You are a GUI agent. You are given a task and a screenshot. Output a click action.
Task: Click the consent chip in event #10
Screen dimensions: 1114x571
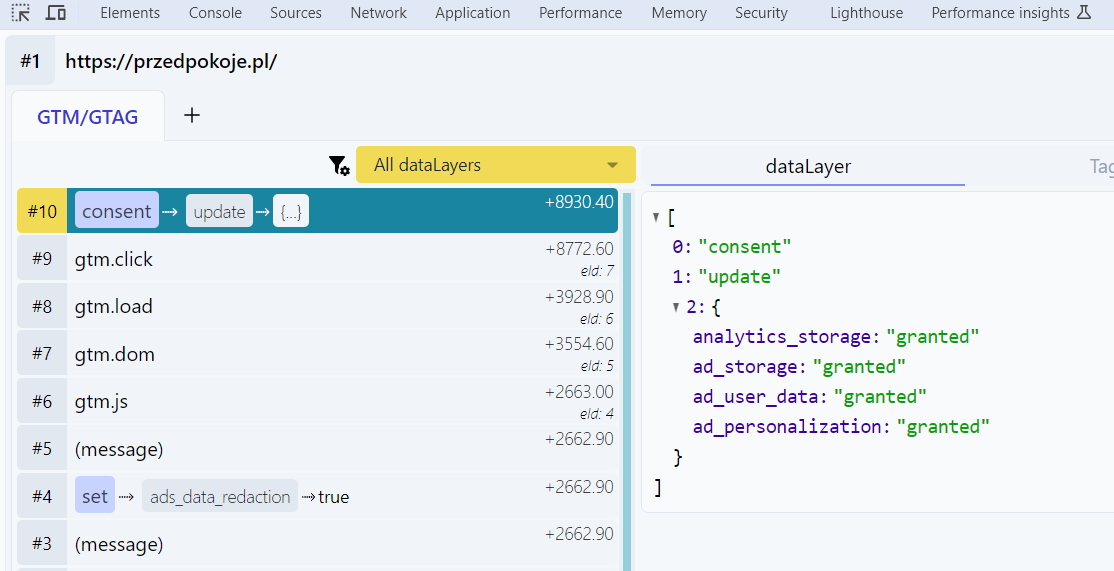(116, 211)
